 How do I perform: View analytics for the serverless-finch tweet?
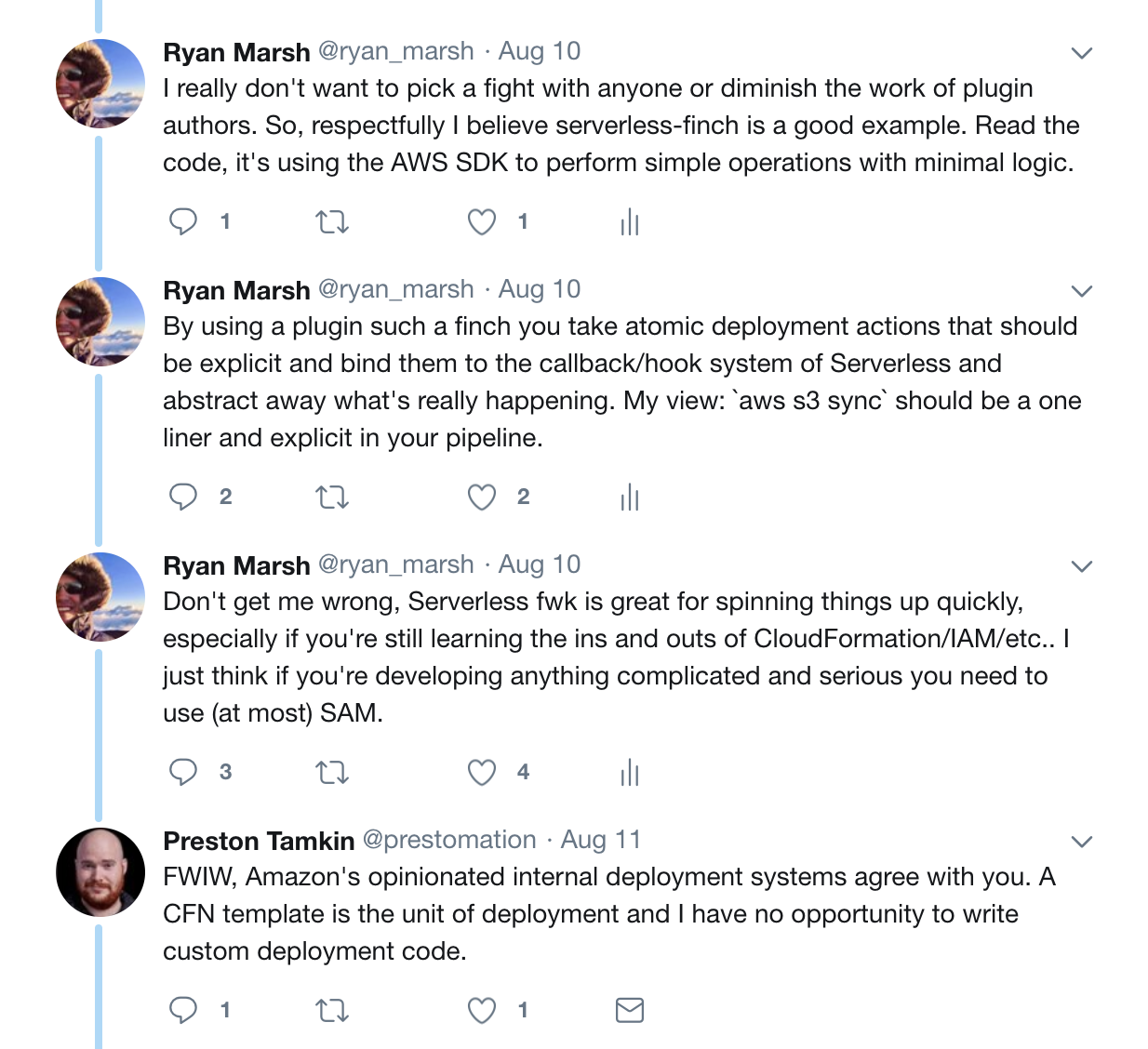pyautogui.click(x=630, y=221)
